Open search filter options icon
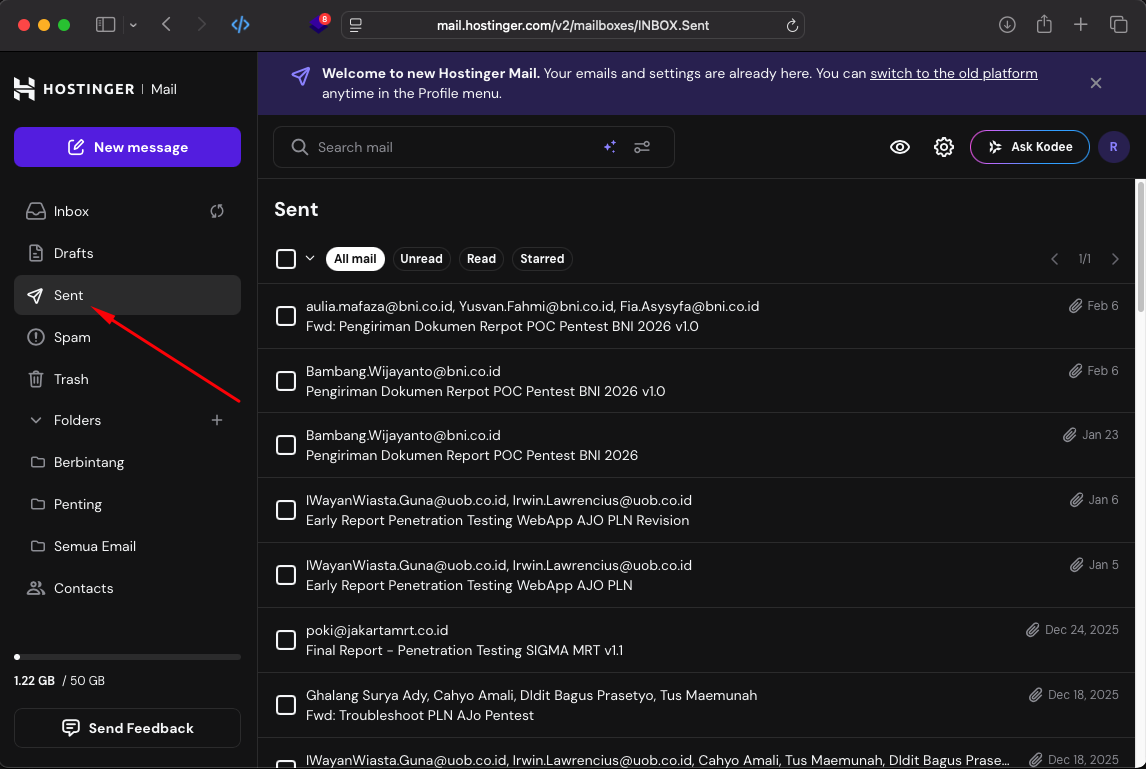Viewport: 1146px width, 769px height. pyautogui.click(x=642, y=147)
